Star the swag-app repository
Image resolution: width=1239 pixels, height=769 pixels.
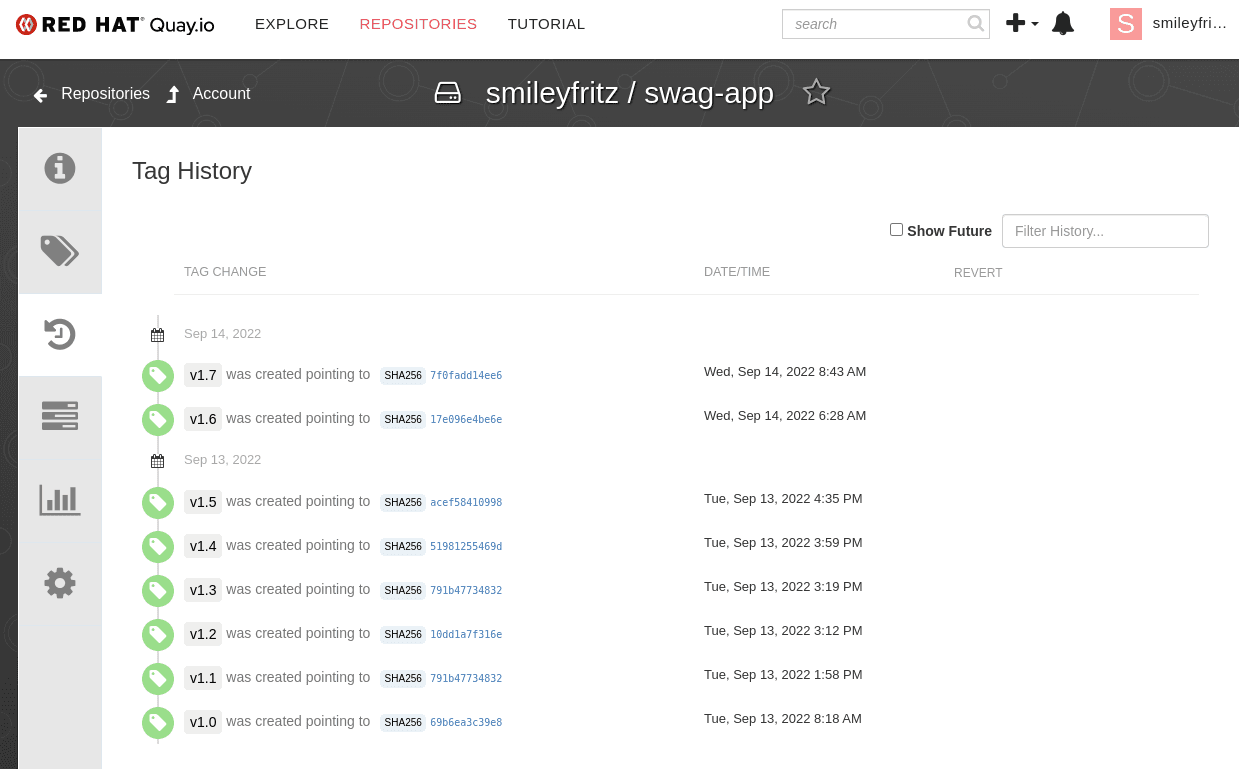coord(817,92)
